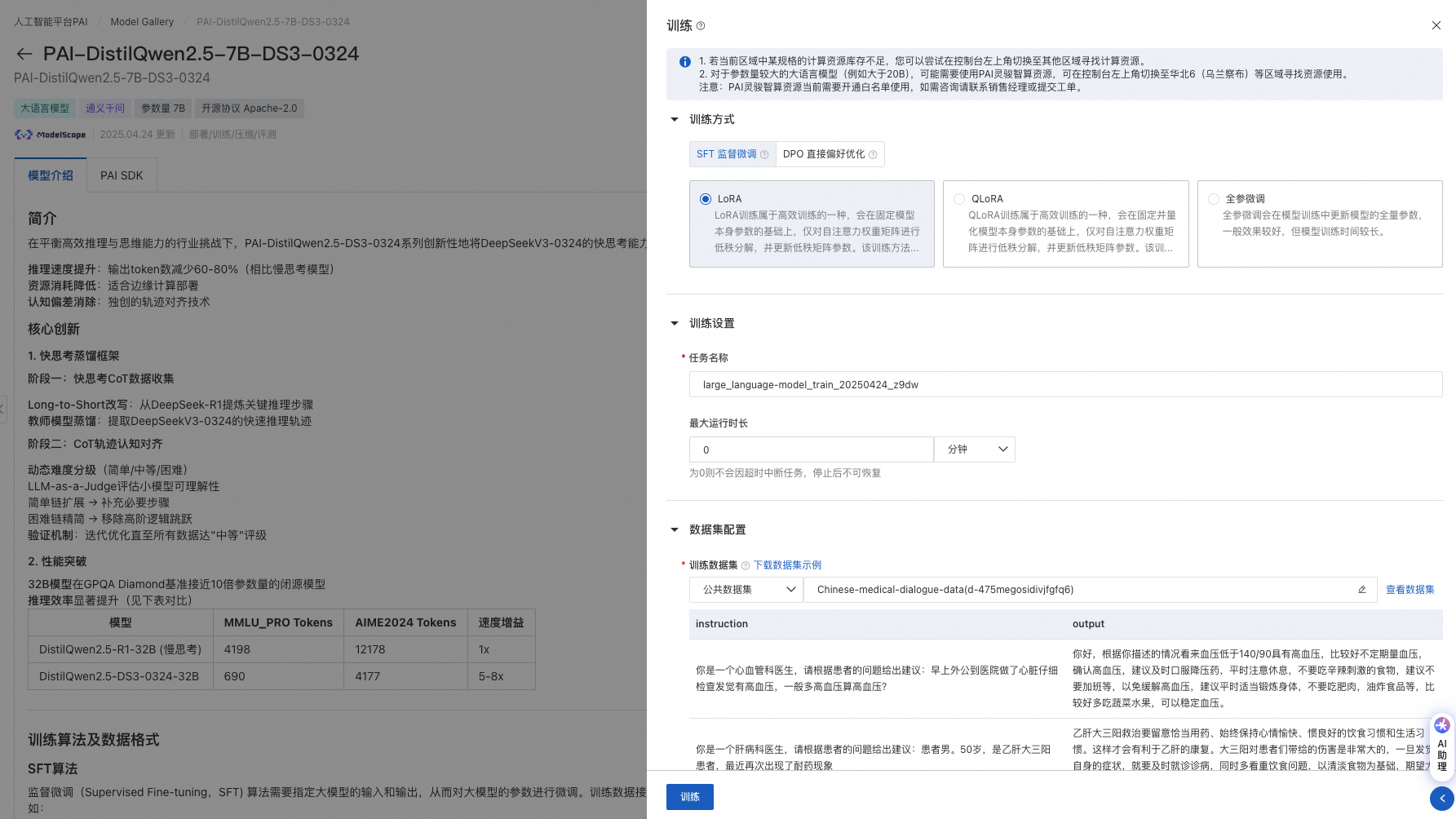Open the 公共数据集 dropdown
Viewport: 1456px width, 819px height.
tap(746, 590)
